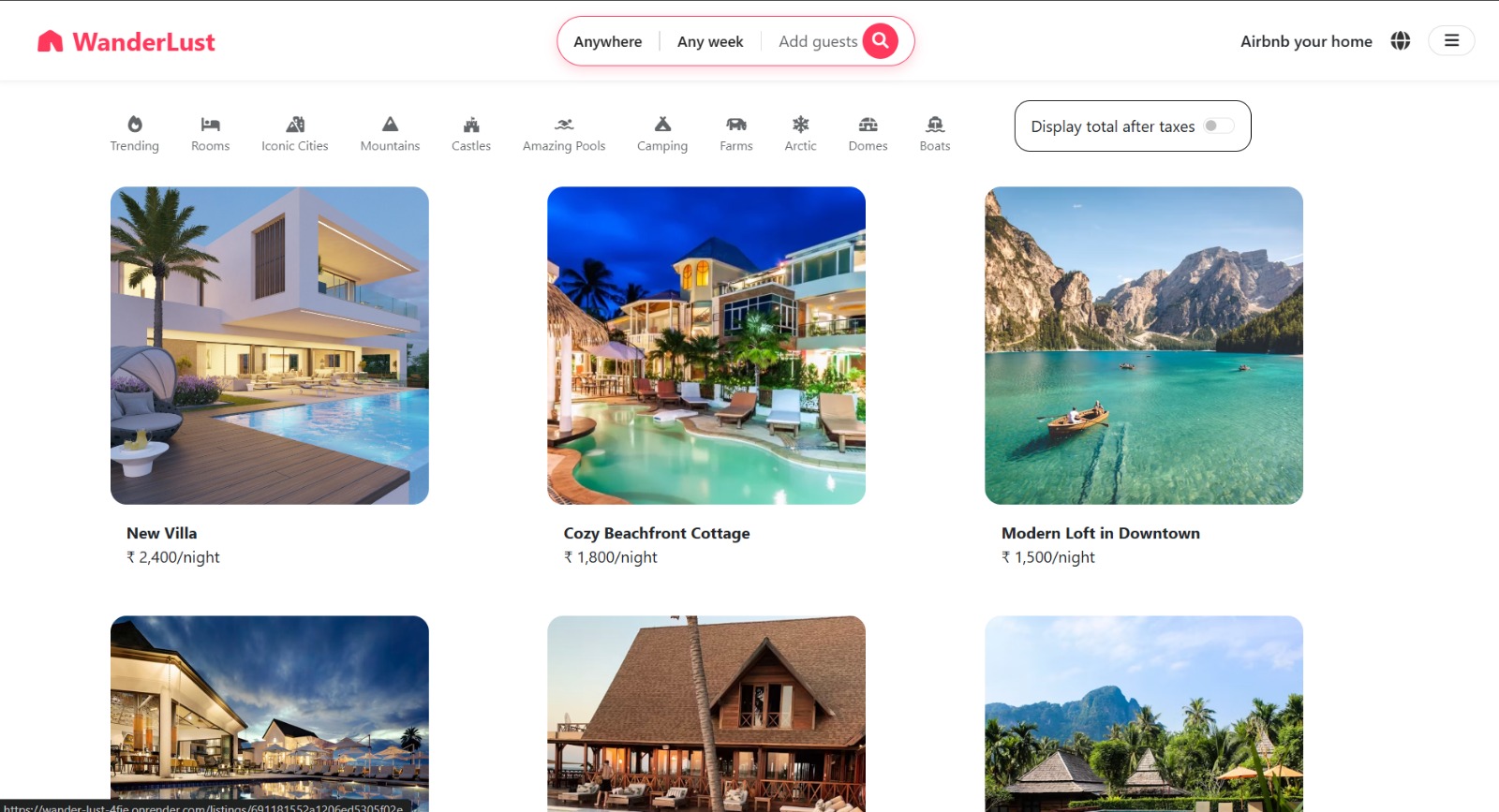Screen dimensions: 1499x812
Task: Select the Domes igloo icon
Action: (x=868, y=124)
